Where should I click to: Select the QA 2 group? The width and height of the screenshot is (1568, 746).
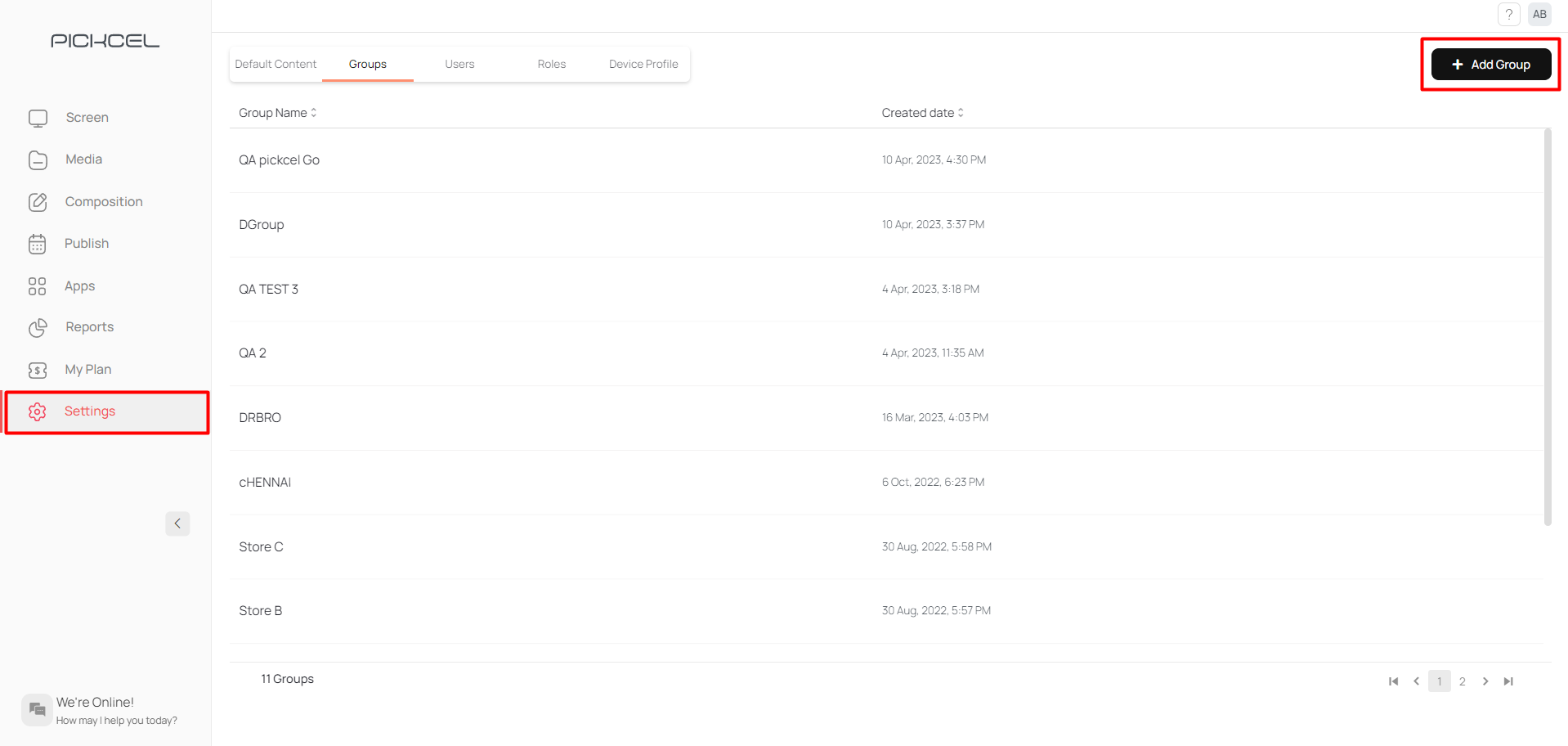coord(886,353)
